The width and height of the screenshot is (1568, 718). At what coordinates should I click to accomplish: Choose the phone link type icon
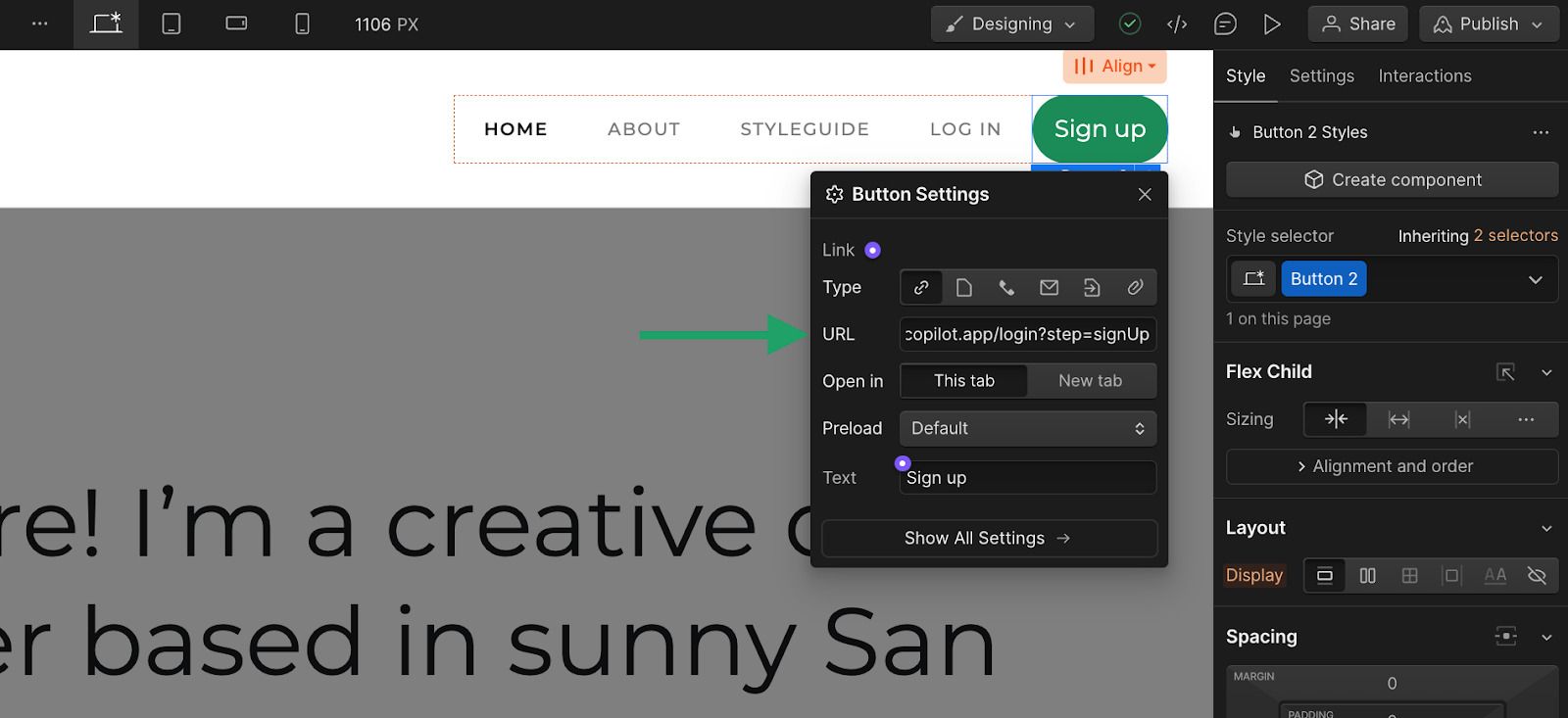pyautogui.click(x=1006, y=287)
